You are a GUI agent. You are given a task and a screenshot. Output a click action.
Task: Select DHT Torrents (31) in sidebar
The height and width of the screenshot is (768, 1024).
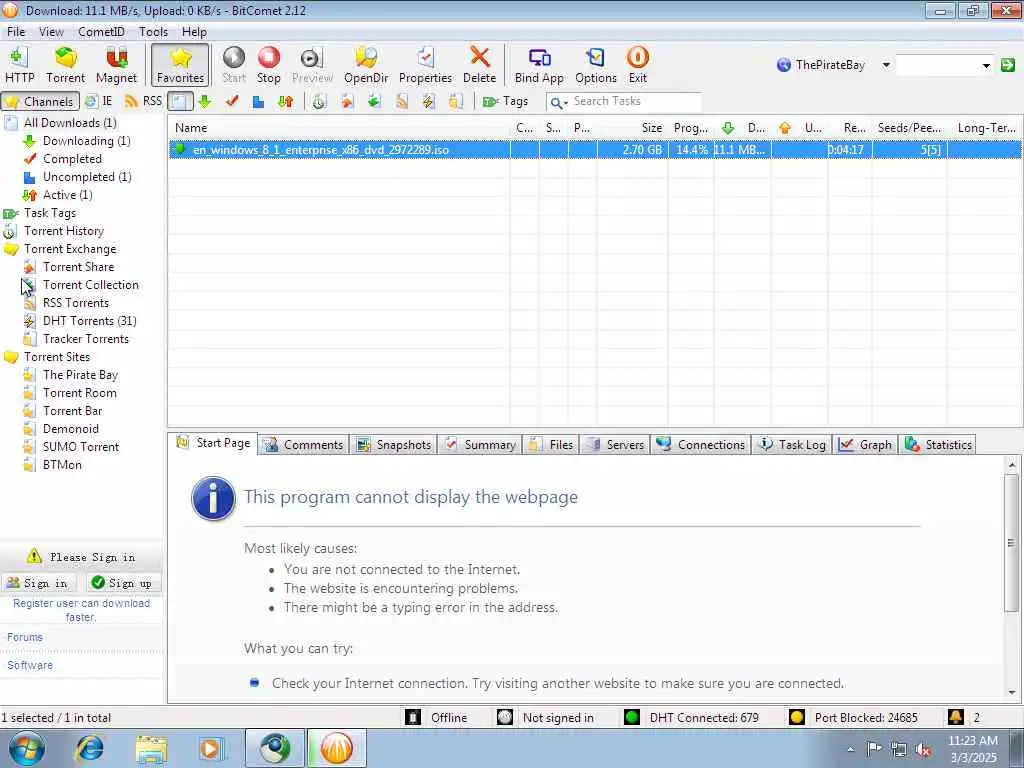89,321
